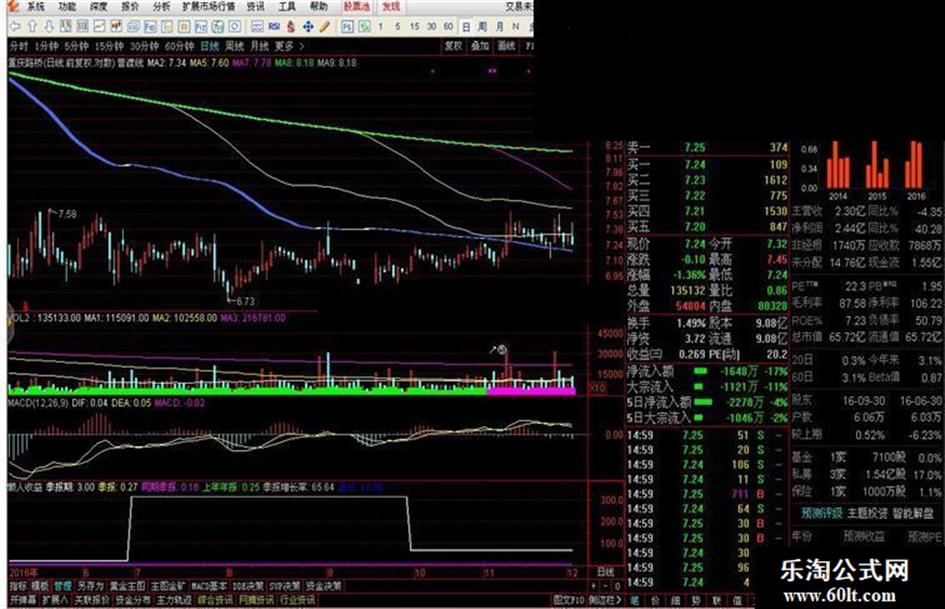Open the 分析 menu
The height and width of the screenshot is (609, 945).
[161, 7]
